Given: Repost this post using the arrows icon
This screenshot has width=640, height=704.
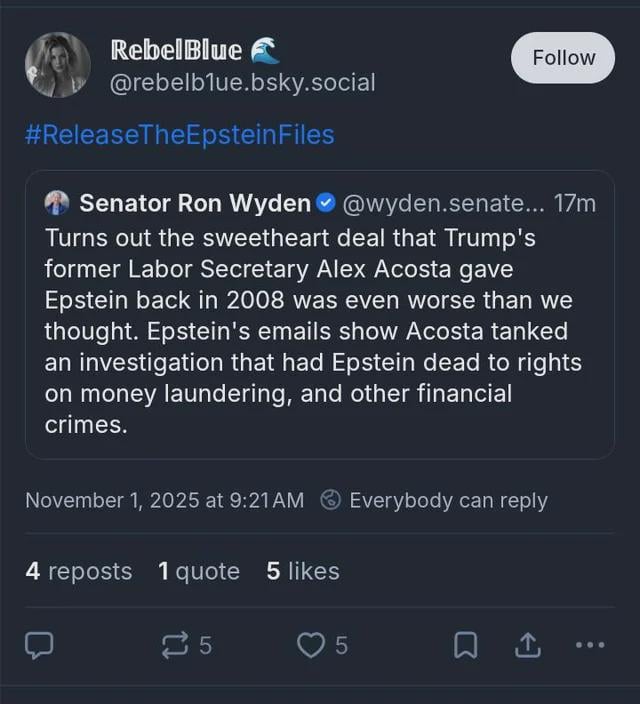Looking at the screenshot, I should pyautogui.click(x=177, y=646).
